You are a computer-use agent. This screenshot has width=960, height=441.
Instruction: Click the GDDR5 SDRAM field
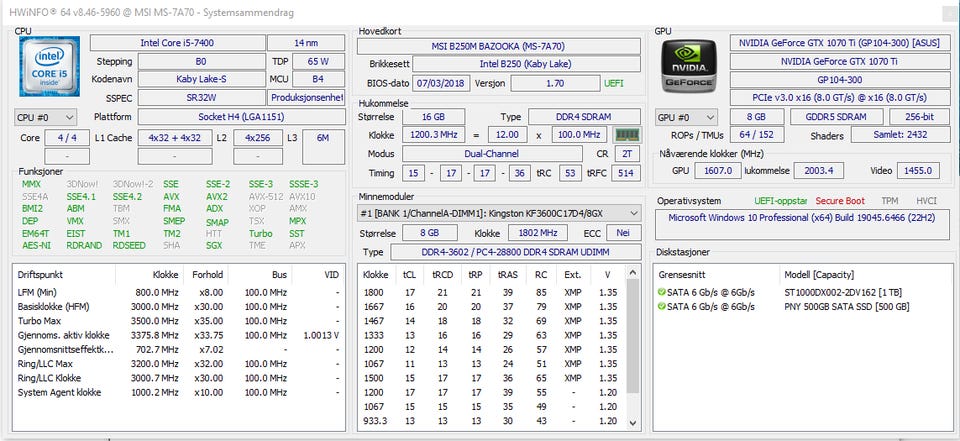coord(836,117)
